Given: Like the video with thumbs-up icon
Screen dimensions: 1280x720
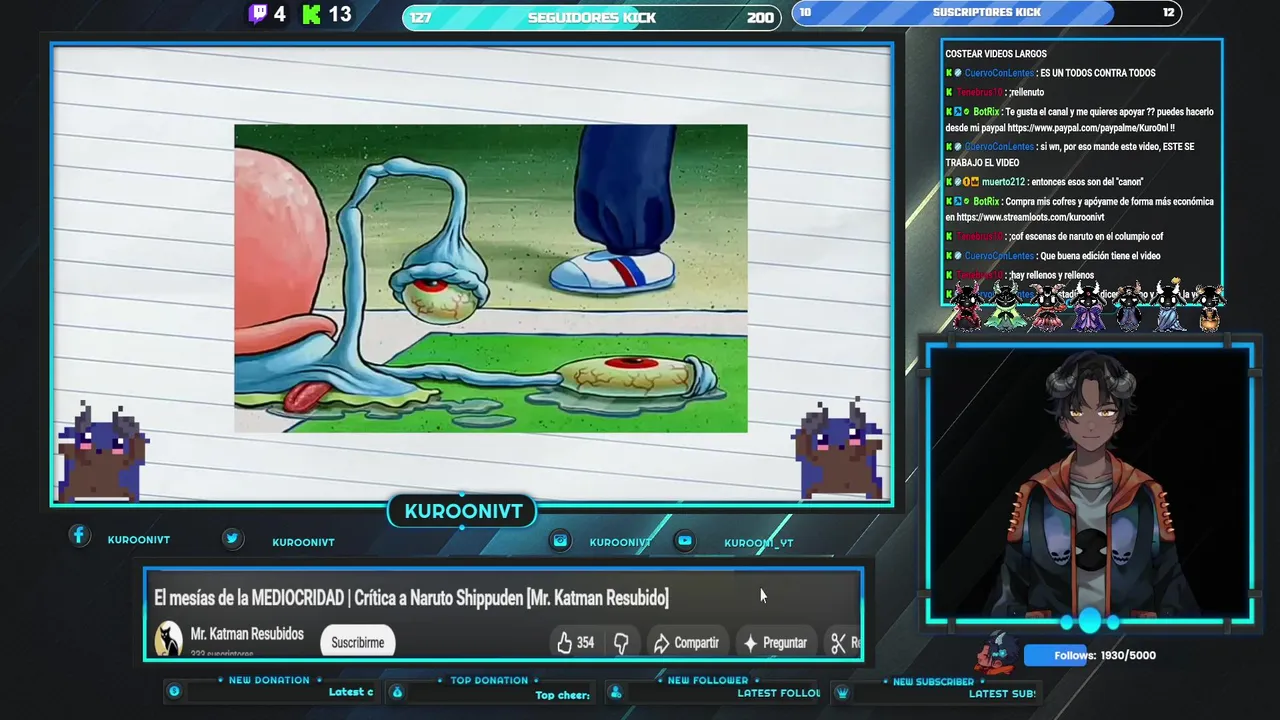Looking at the screenshot, I should pos(565,643).
